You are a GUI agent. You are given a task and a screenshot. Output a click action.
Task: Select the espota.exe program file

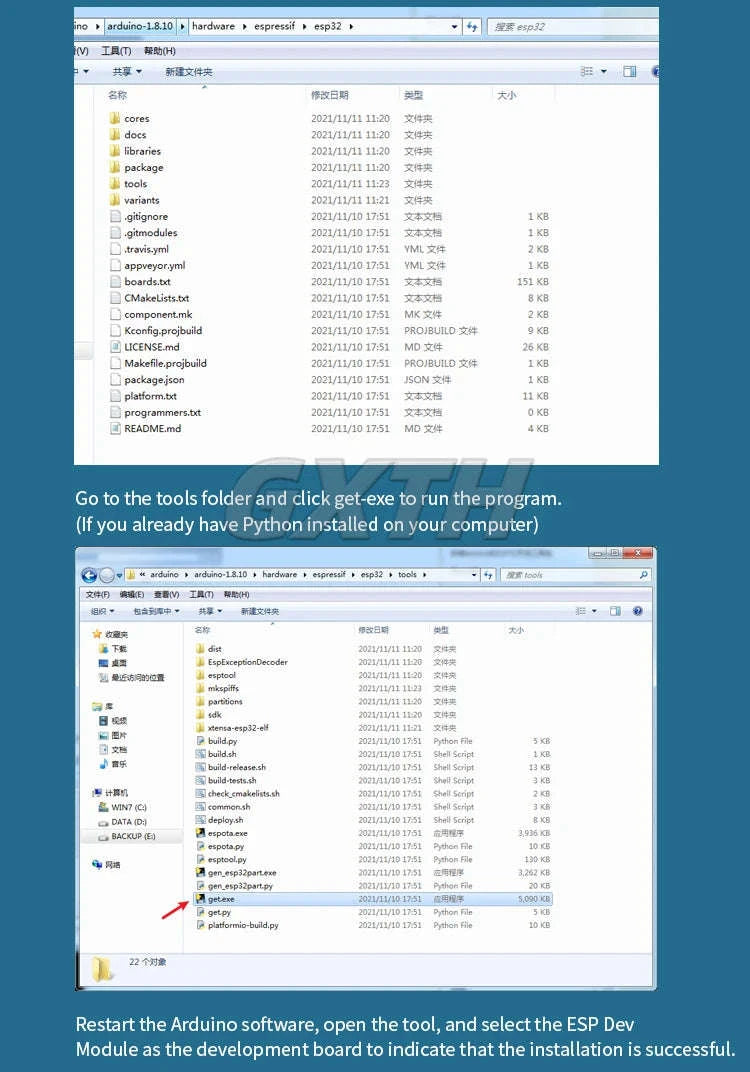227,833
